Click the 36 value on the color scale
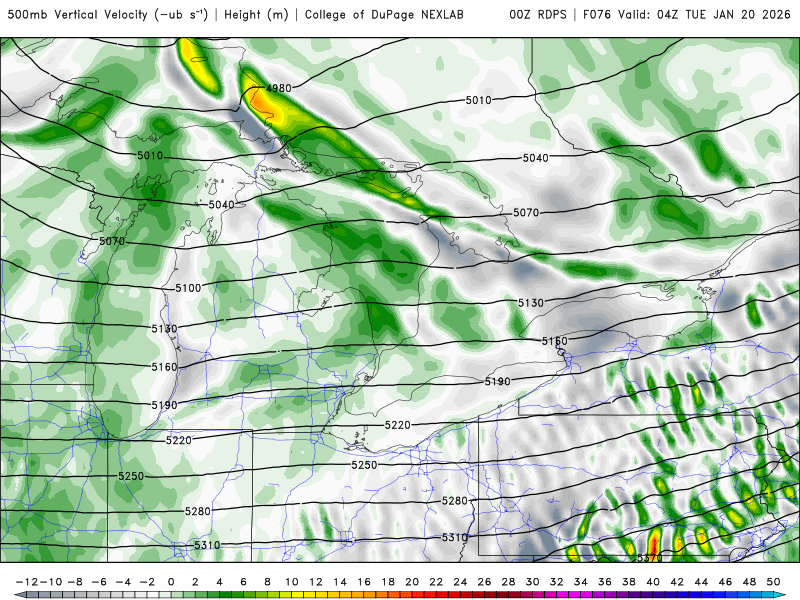The image size is (800, 600). click(x=605, y=582)
